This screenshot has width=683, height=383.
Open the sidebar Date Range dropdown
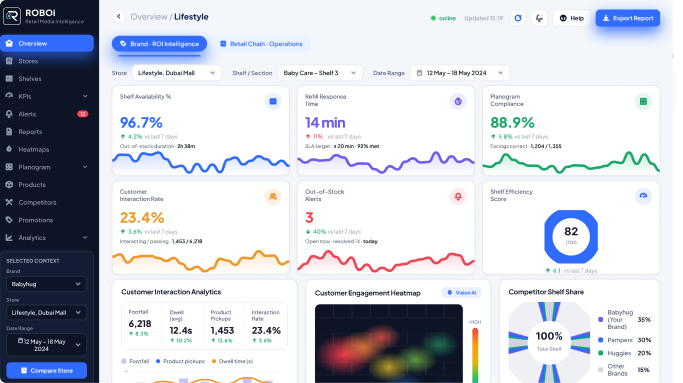coord(46,345)
